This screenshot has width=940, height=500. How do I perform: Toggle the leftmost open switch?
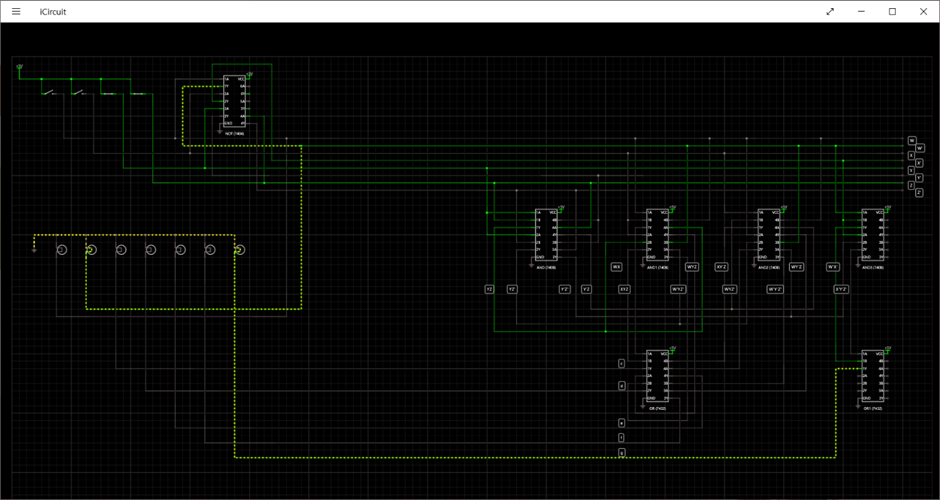pos(49,93)
